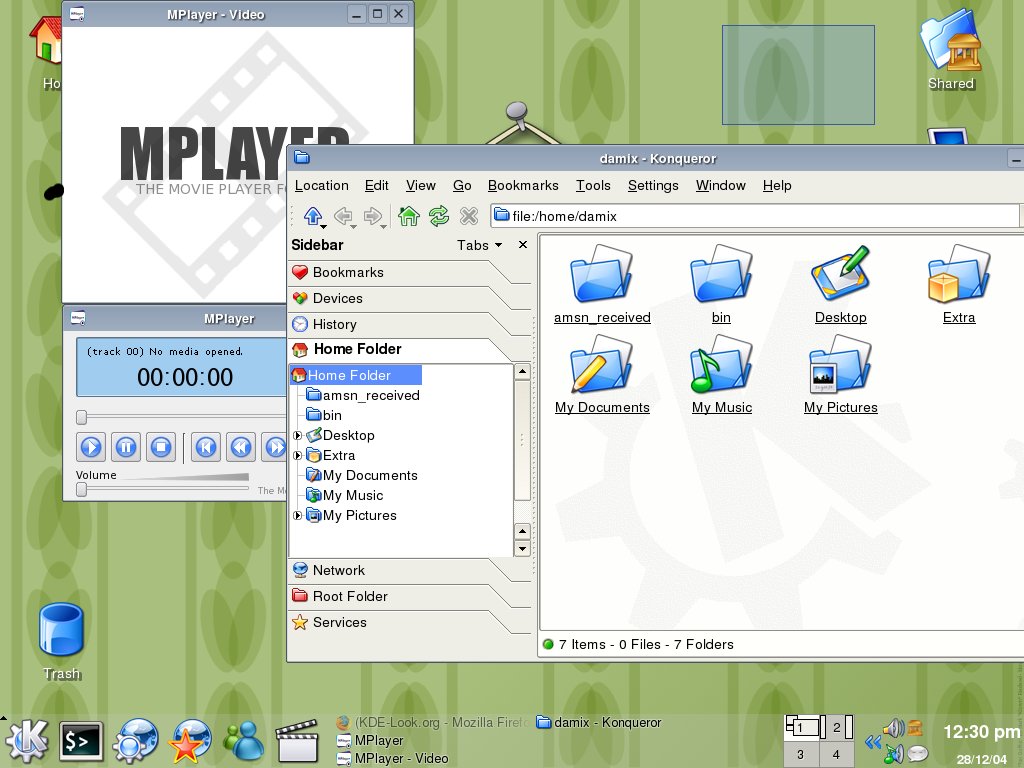Click the globe with gear panel icon
Image resolution: width=1024 pixels, height=768 pixels.
tap(135, 741)
